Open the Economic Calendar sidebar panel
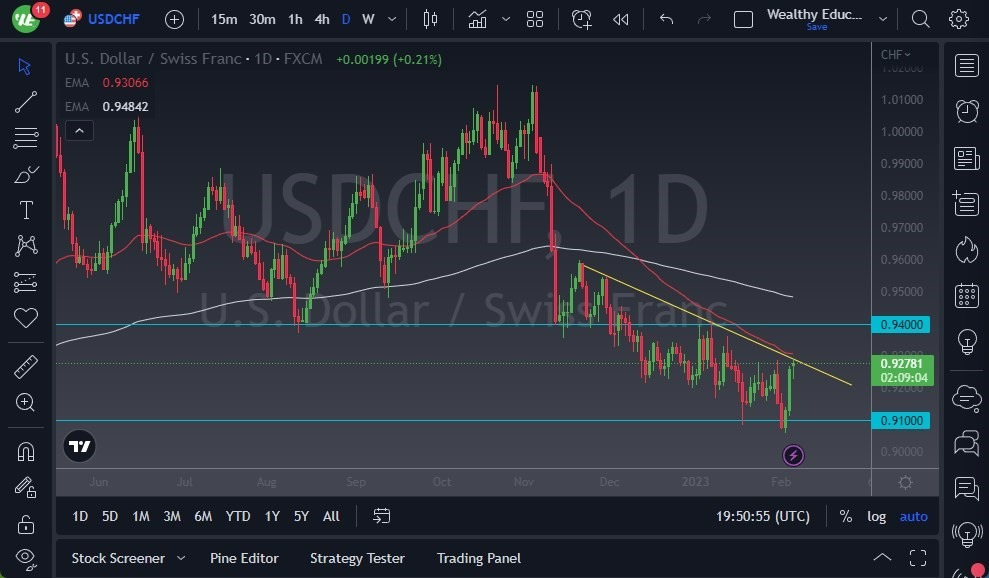This screenshot has width=989, height=578. [966, 296]
